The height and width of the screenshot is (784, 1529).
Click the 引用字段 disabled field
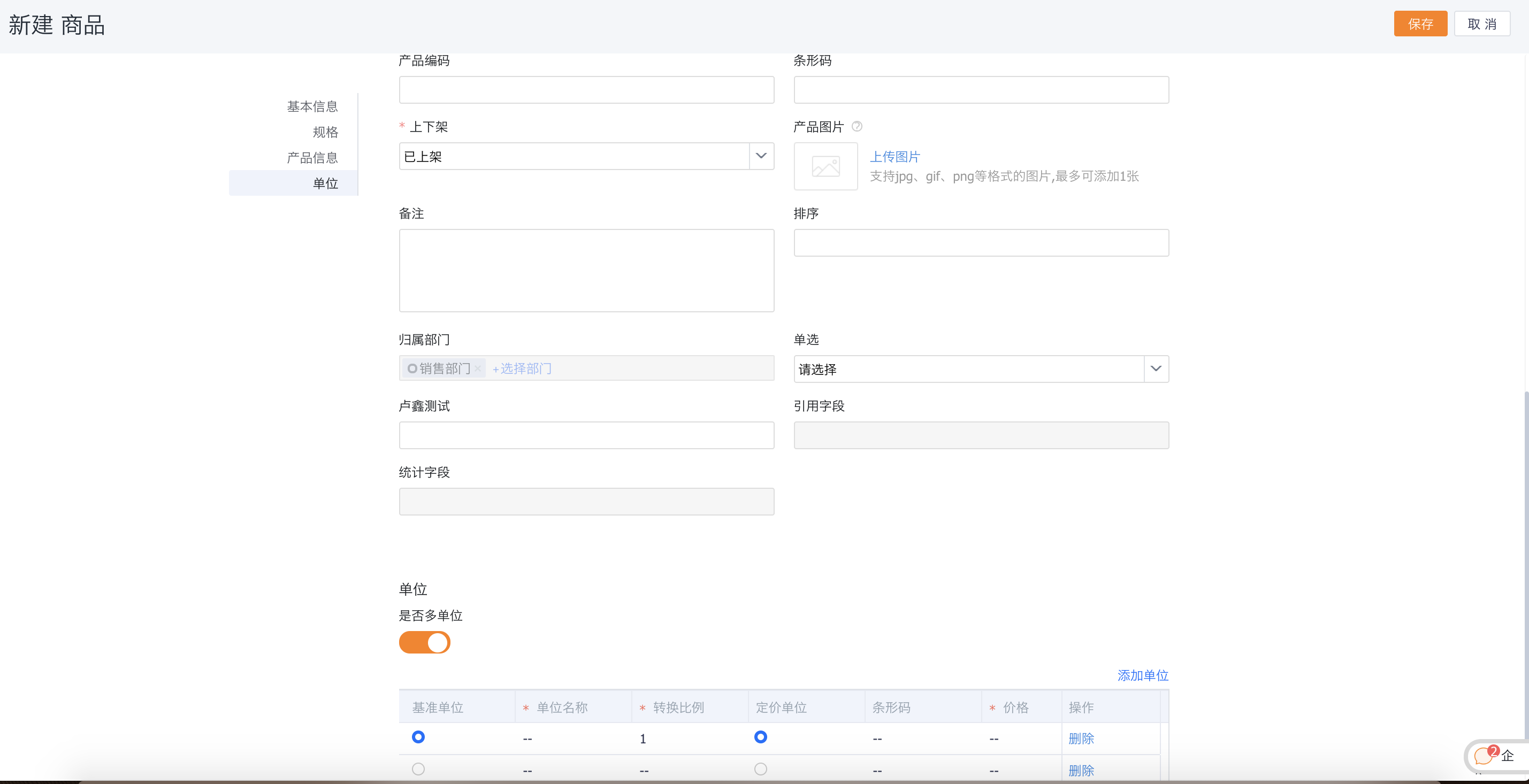point(981,435)
